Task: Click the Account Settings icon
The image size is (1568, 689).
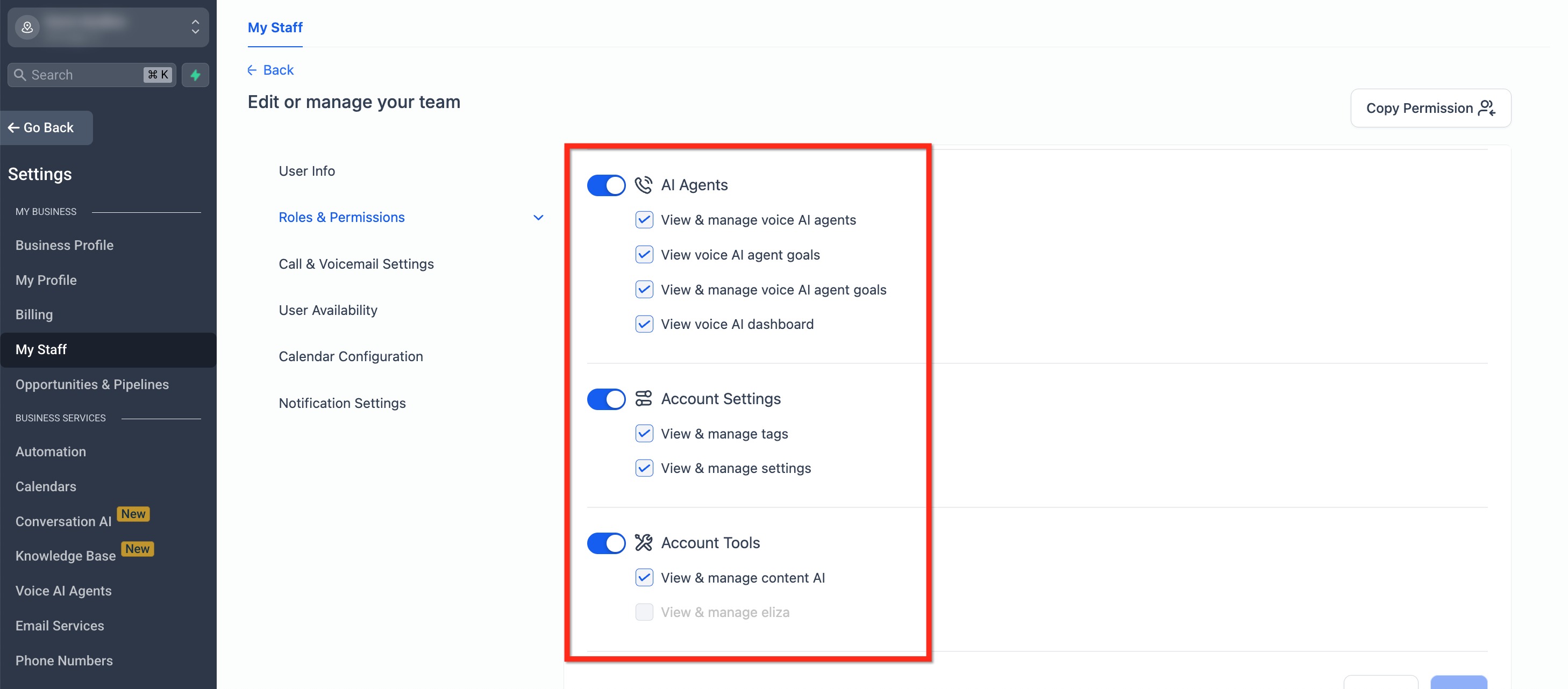Action: pos(643,398)
